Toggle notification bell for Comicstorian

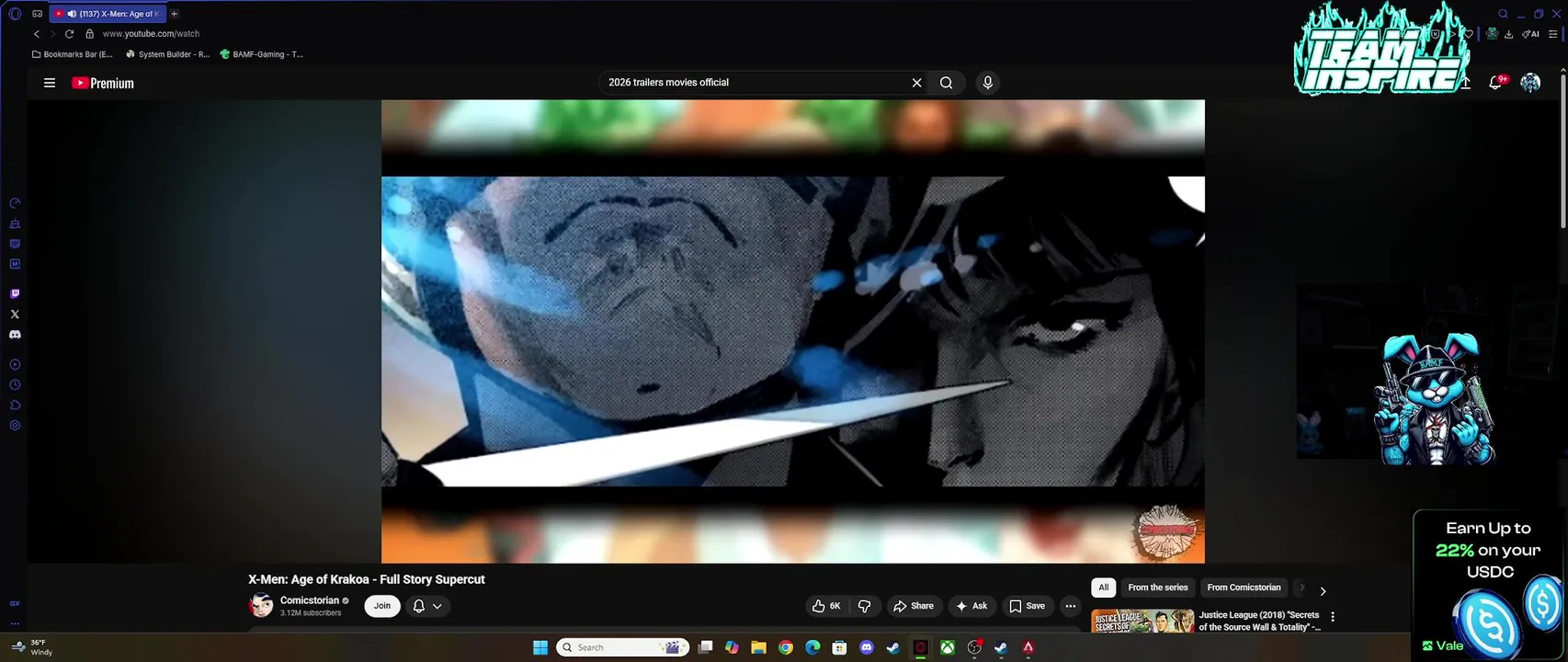[x=419, y=606]
